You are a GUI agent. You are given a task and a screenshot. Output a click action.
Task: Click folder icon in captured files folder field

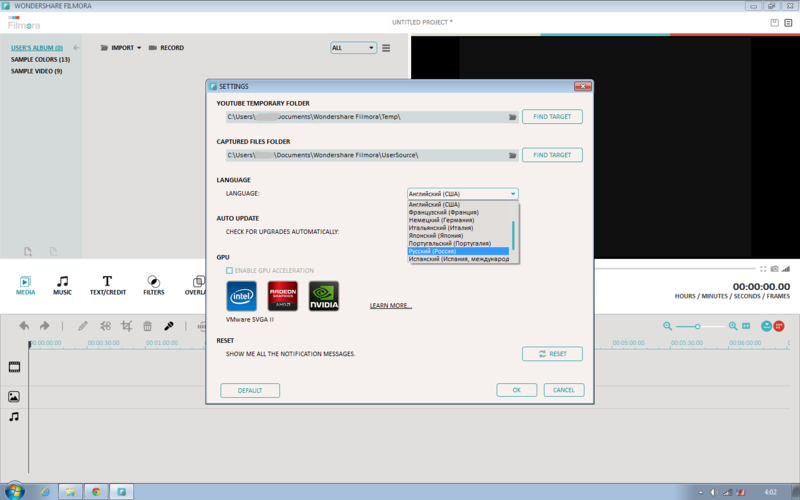(x=512, y=155)
